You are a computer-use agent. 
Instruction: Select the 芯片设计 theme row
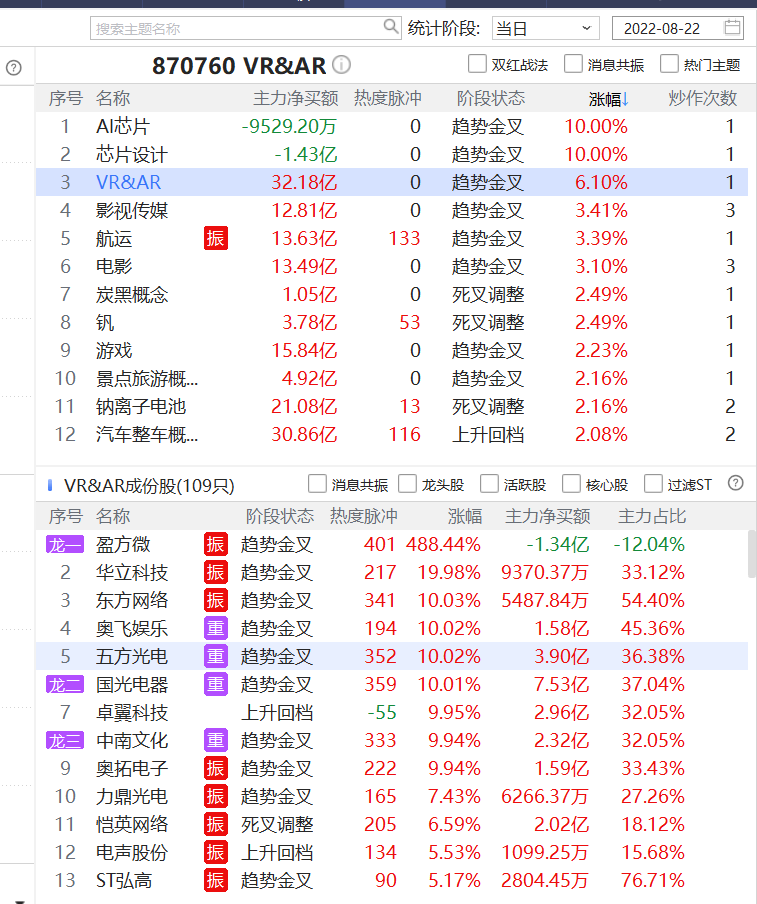[x=392, y=155]
